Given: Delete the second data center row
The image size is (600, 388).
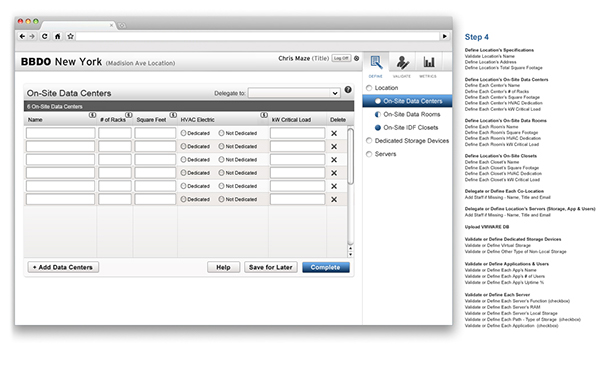Looking at the screenshot, I should pyautogui.click(x=334, y=147).
